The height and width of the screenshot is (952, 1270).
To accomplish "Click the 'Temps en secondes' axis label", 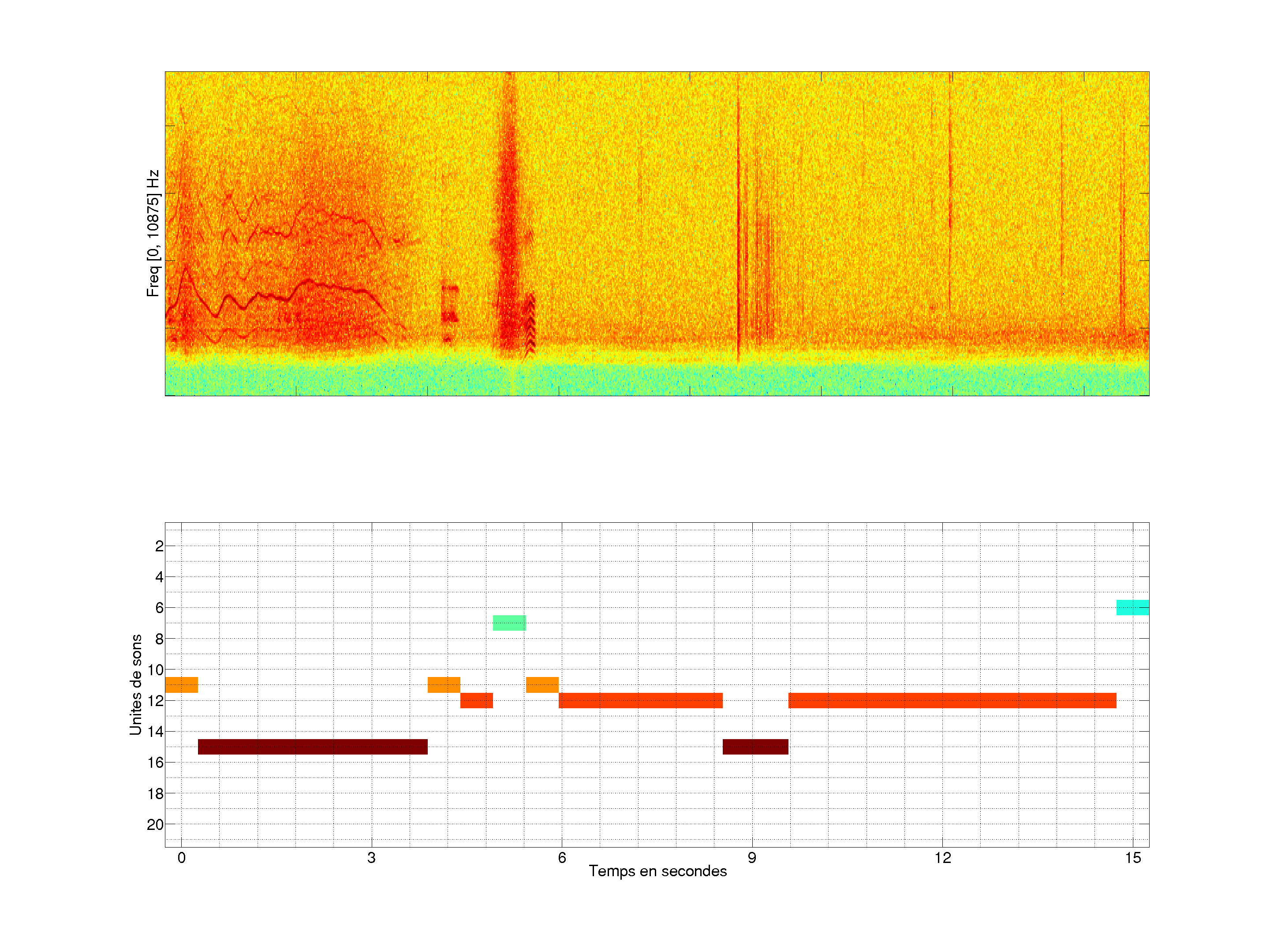I will 657,871.
